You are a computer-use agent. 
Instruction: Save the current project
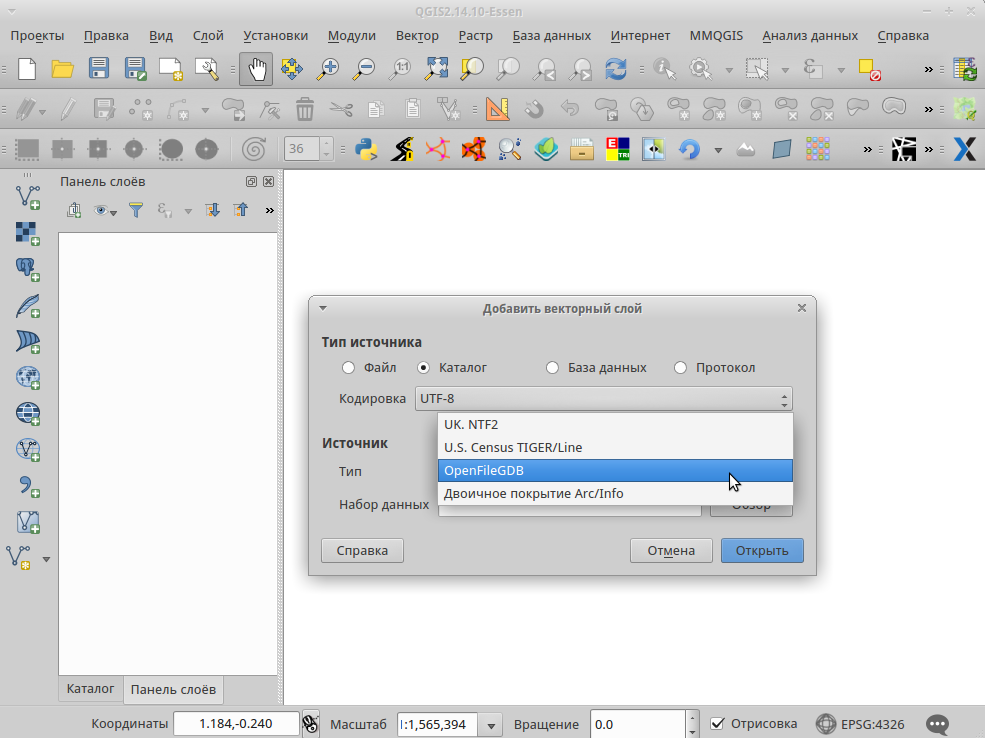(98, 69)
